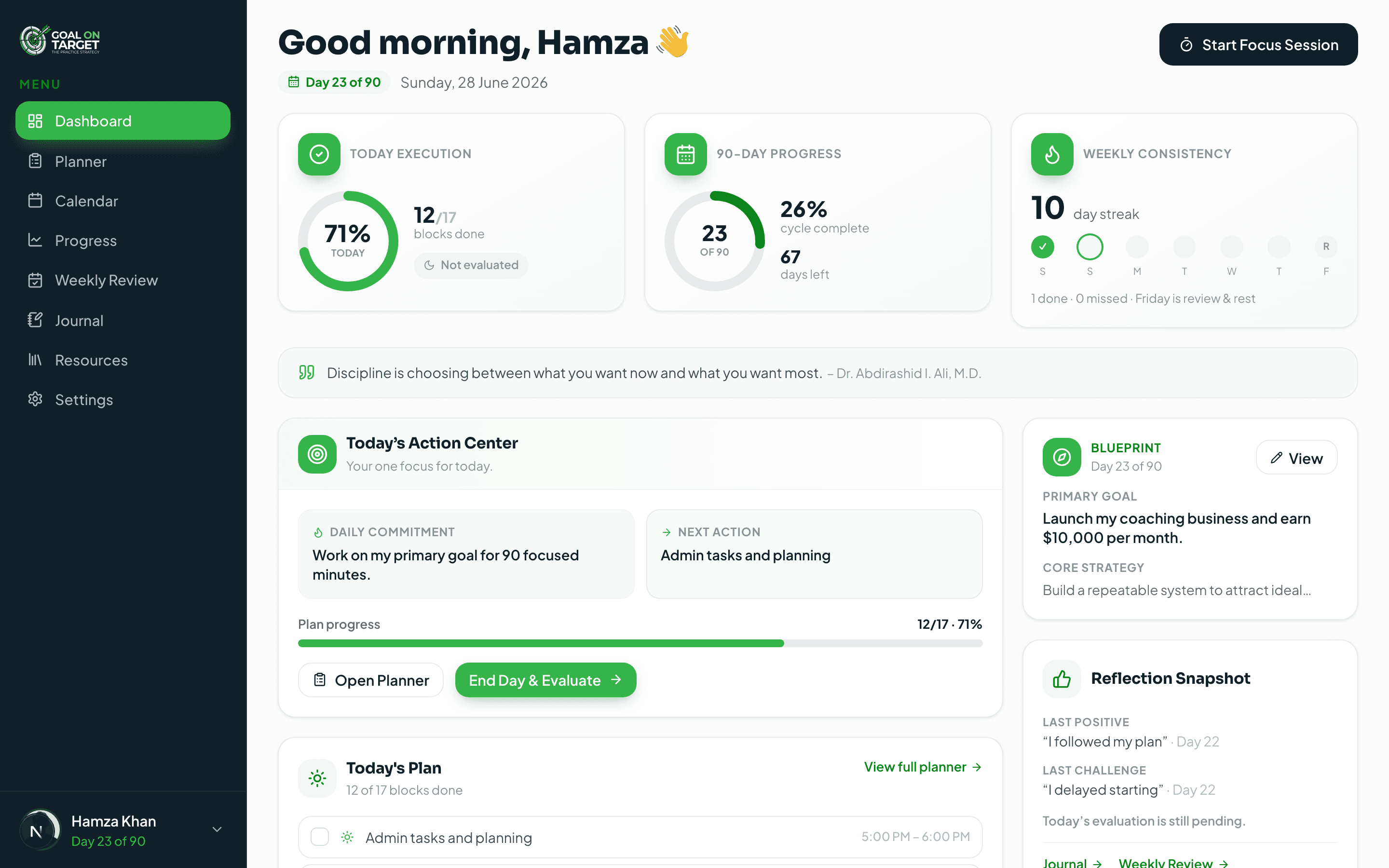Open View full planner link
1389x868 pixels.
(x=923, y=768)
